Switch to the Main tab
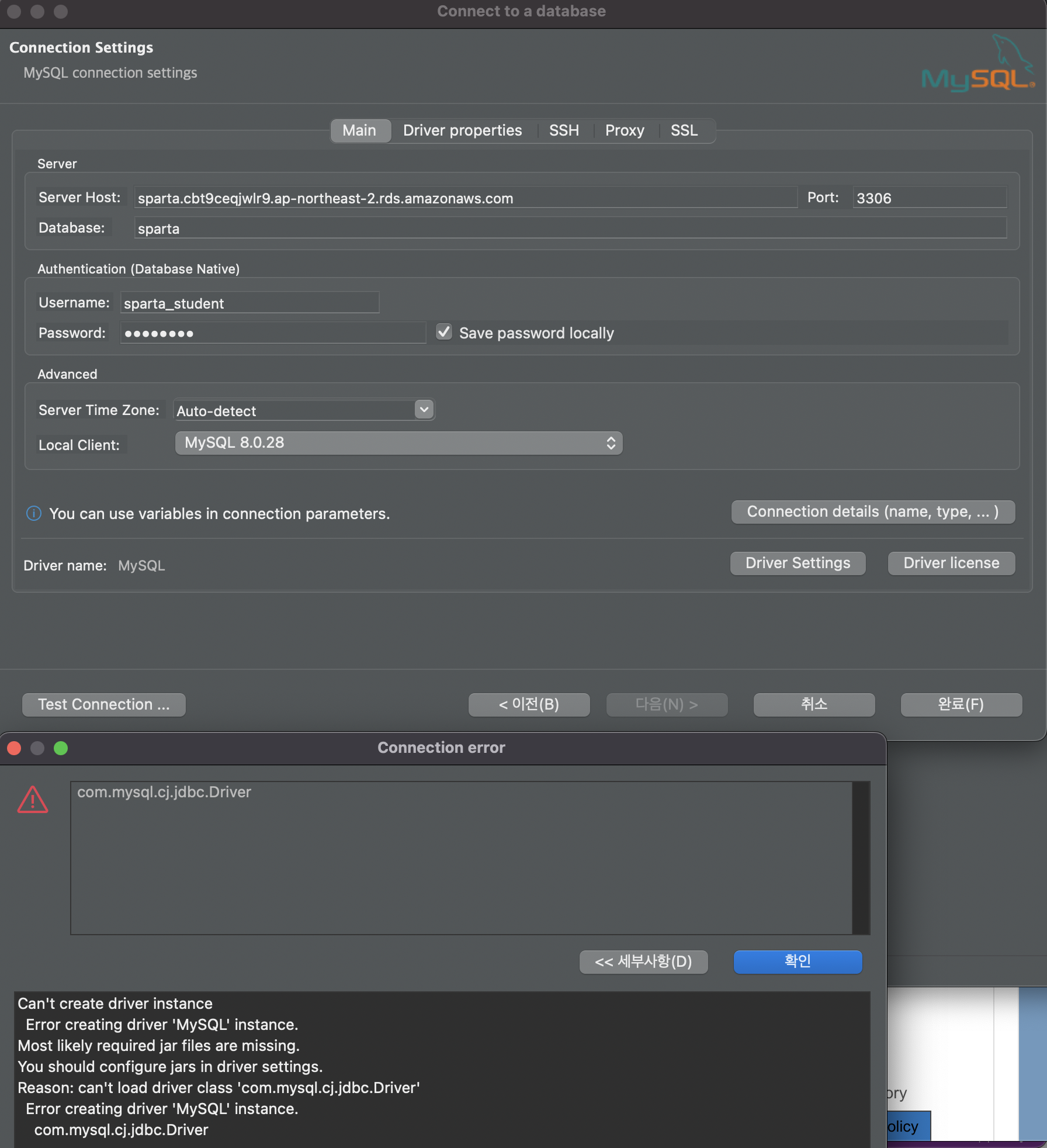1047x1148 pixels. pyautogui.click(x=359, y=130)
